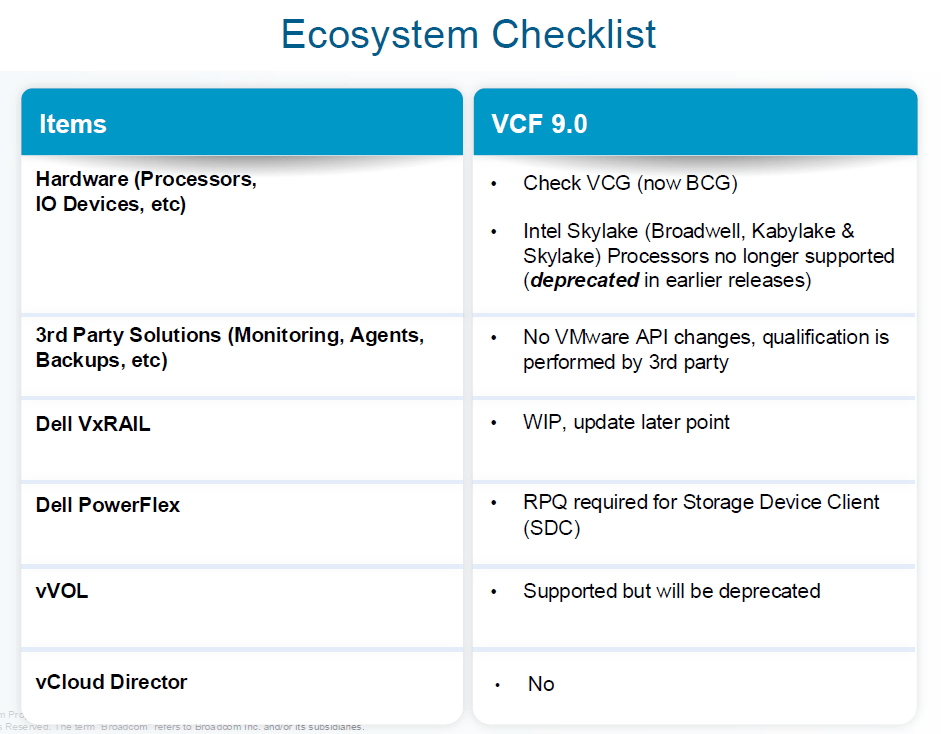The height and width of the screenshot is (734, 941).
Task: Select the 'WIP, update later point' text
Action: pyautogui.click(x=626, y=422)
